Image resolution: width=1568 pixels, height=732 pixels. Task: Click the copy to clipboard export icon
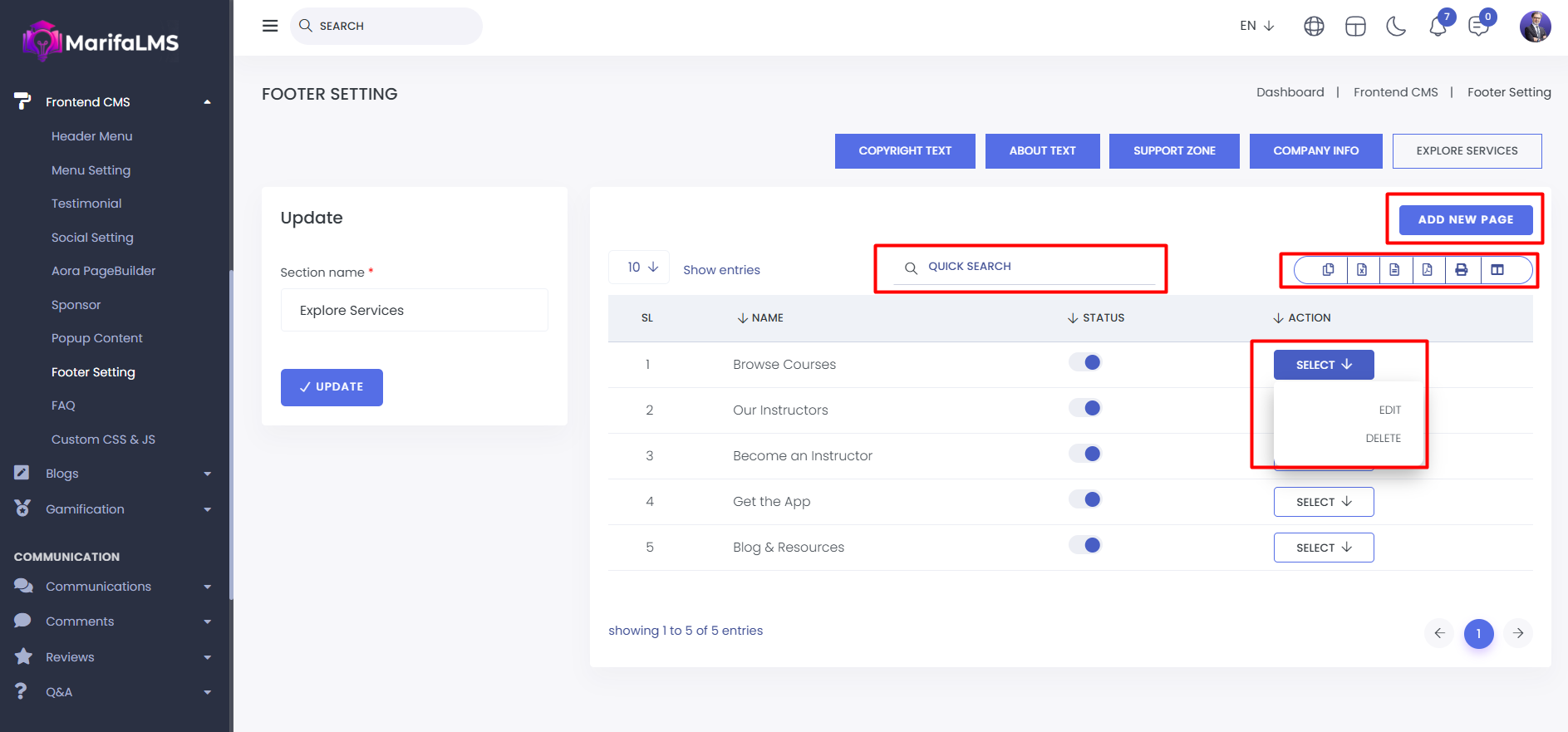coord(1328,270)
